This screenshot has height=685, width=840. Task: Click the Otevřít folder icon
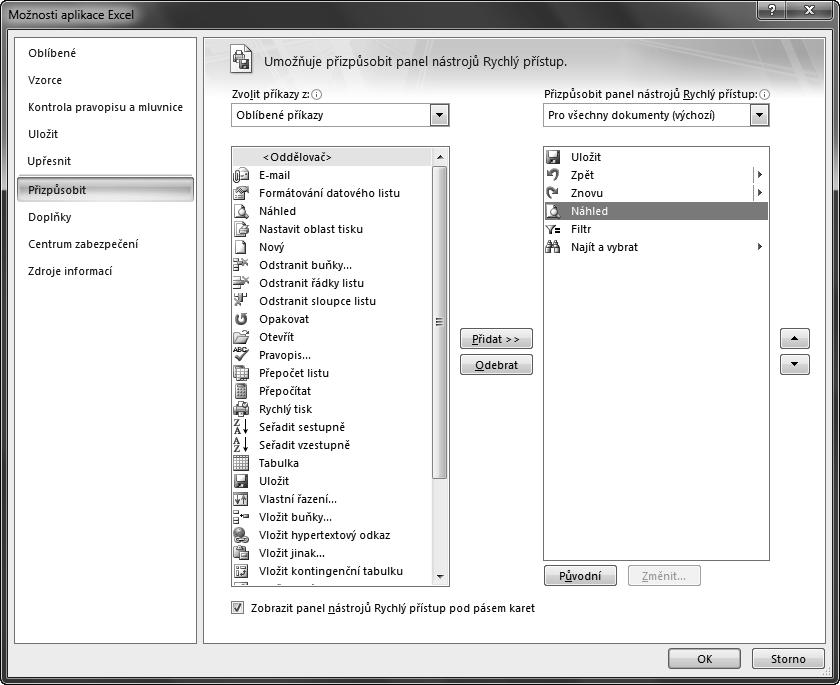pos(241,337)
